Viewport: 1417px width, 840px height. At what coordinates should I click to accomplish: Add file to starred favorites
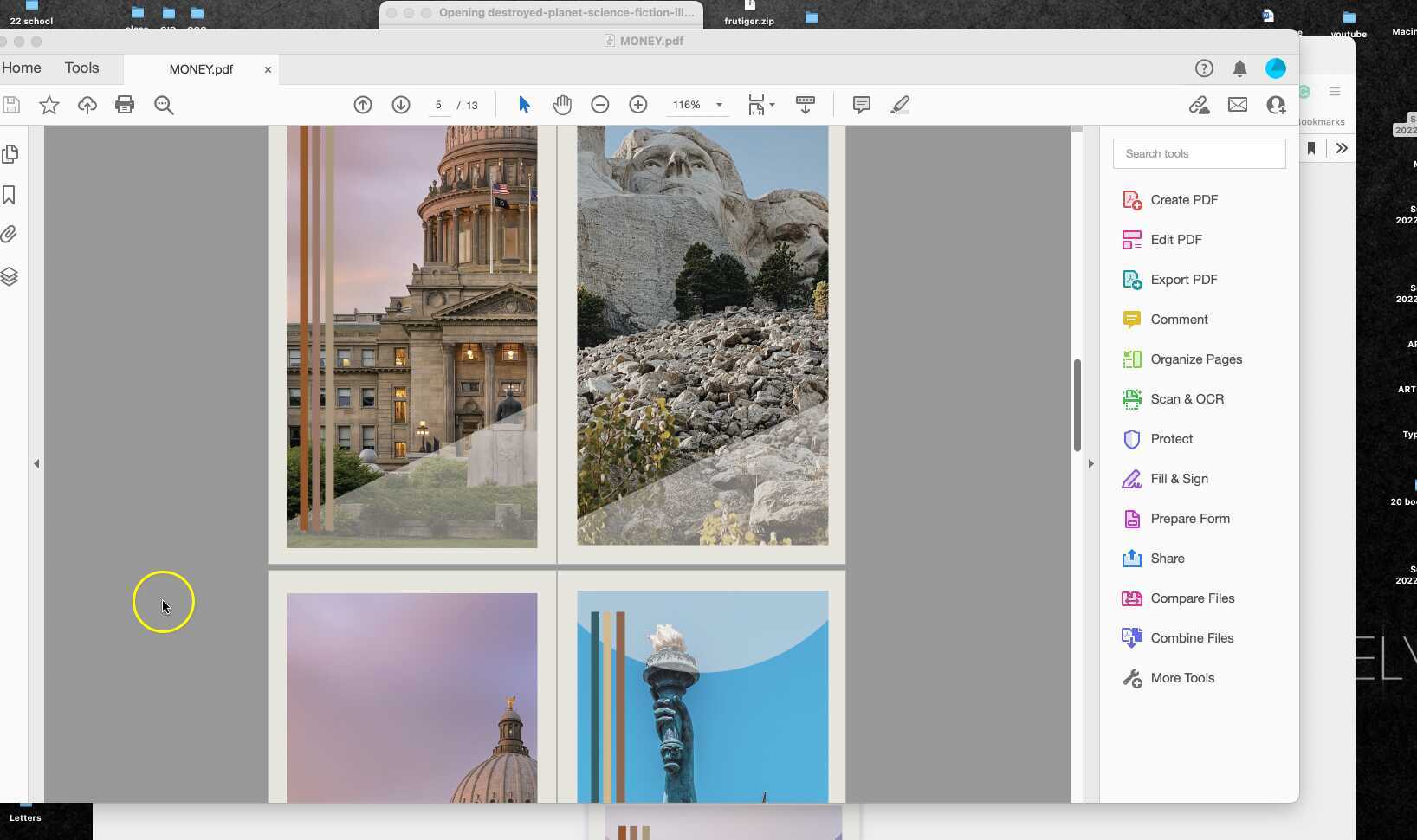(x=49, y=105)
